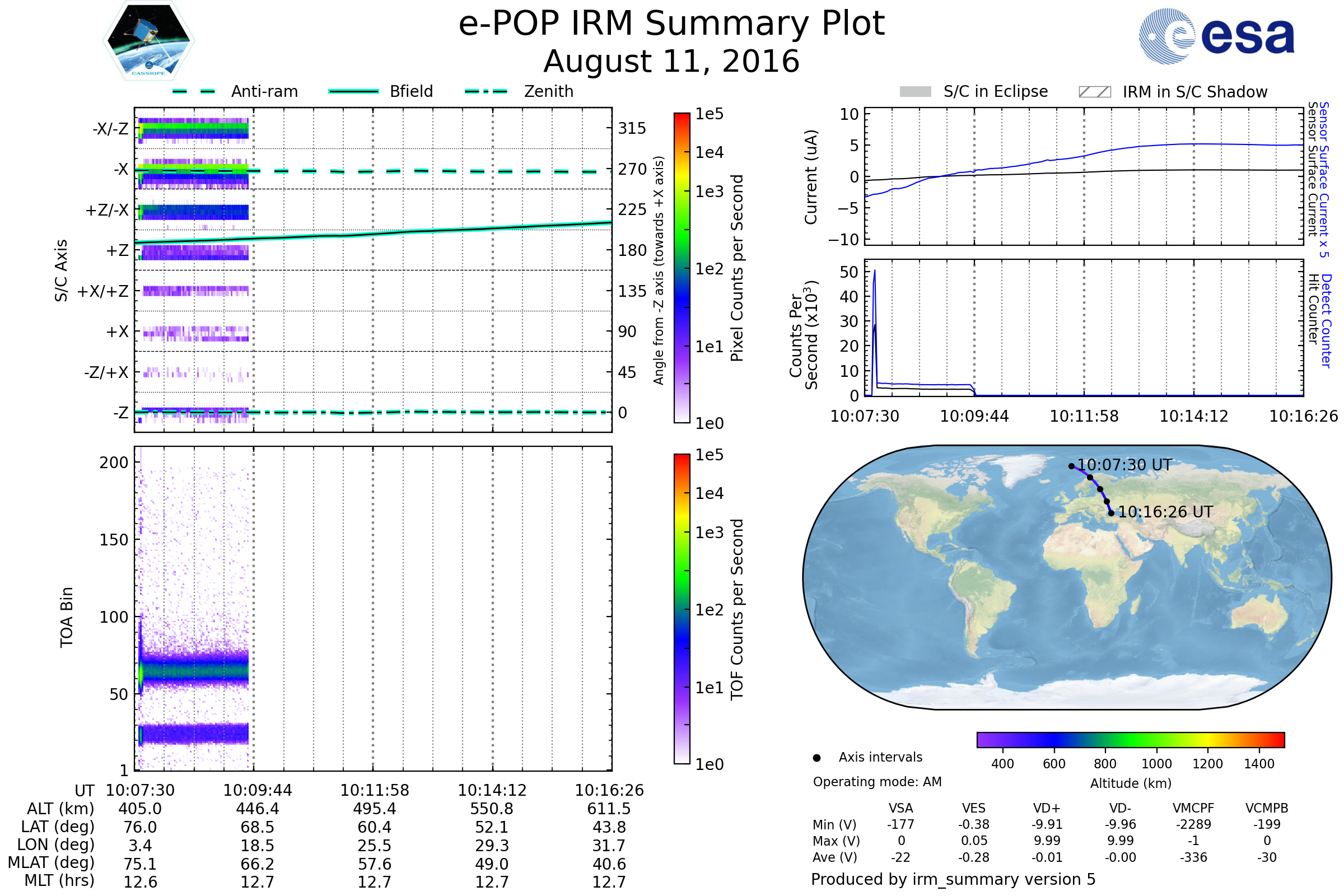Click the VSA column header
The image size is (1344, 896).
click(x=900, y=808)
